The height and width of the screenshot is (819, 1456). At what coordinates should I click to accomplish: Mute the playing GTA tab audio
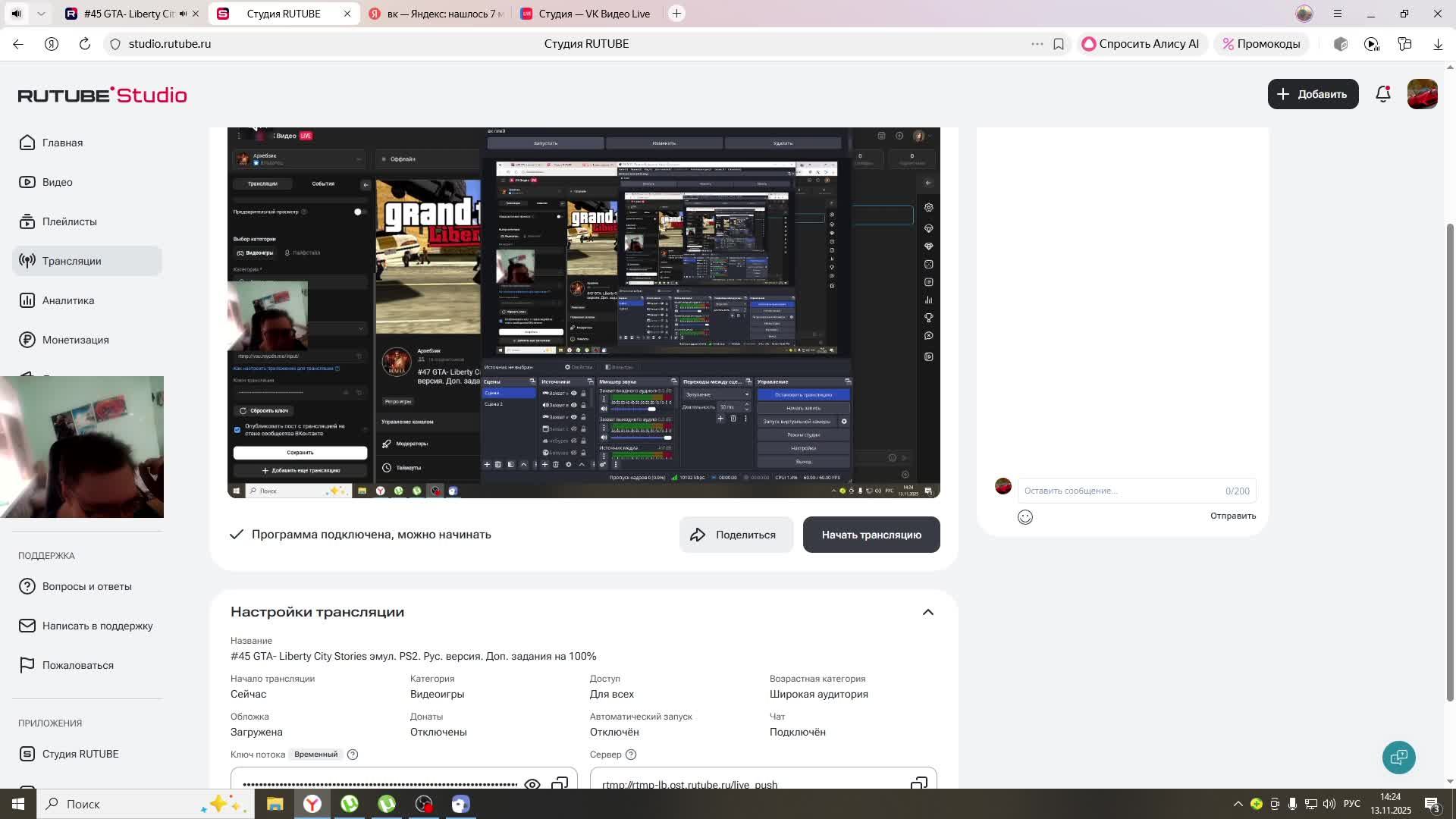(x=183, y=14)
